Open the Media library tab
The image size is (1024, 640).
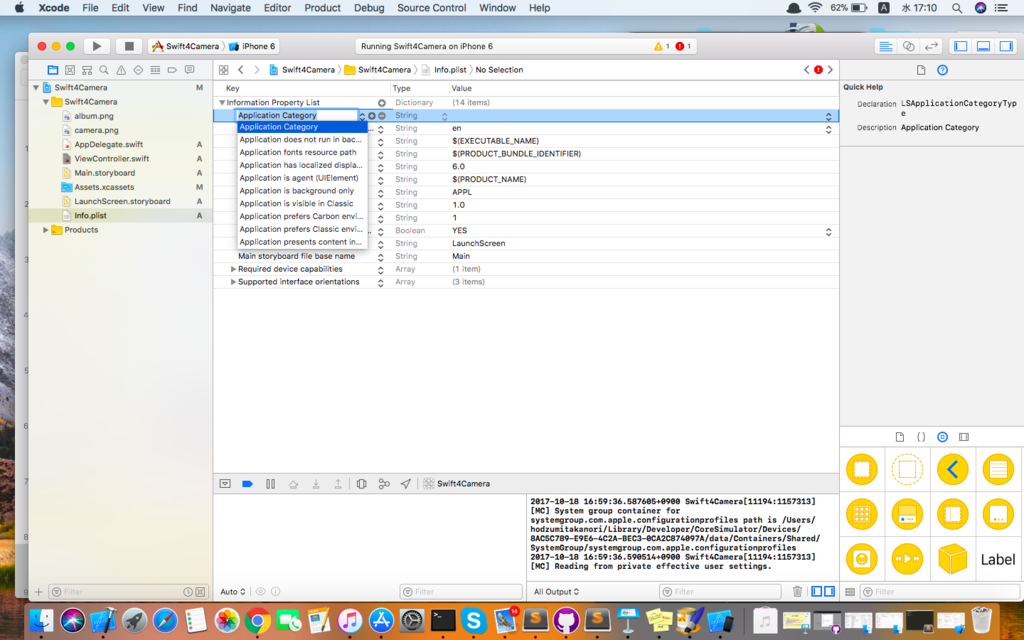(x=964, y=437)
